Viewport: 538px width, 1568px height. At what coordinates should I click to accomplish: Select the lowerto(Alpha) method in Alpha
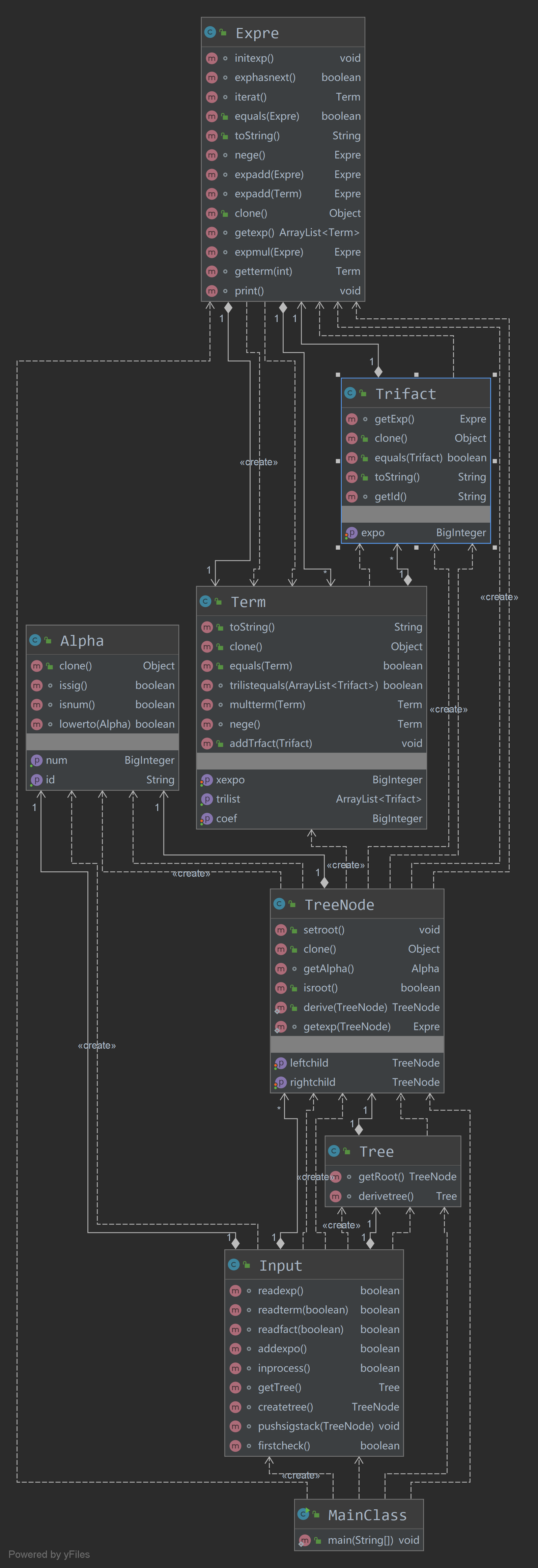pyautogui.click(x=102, y=724)
